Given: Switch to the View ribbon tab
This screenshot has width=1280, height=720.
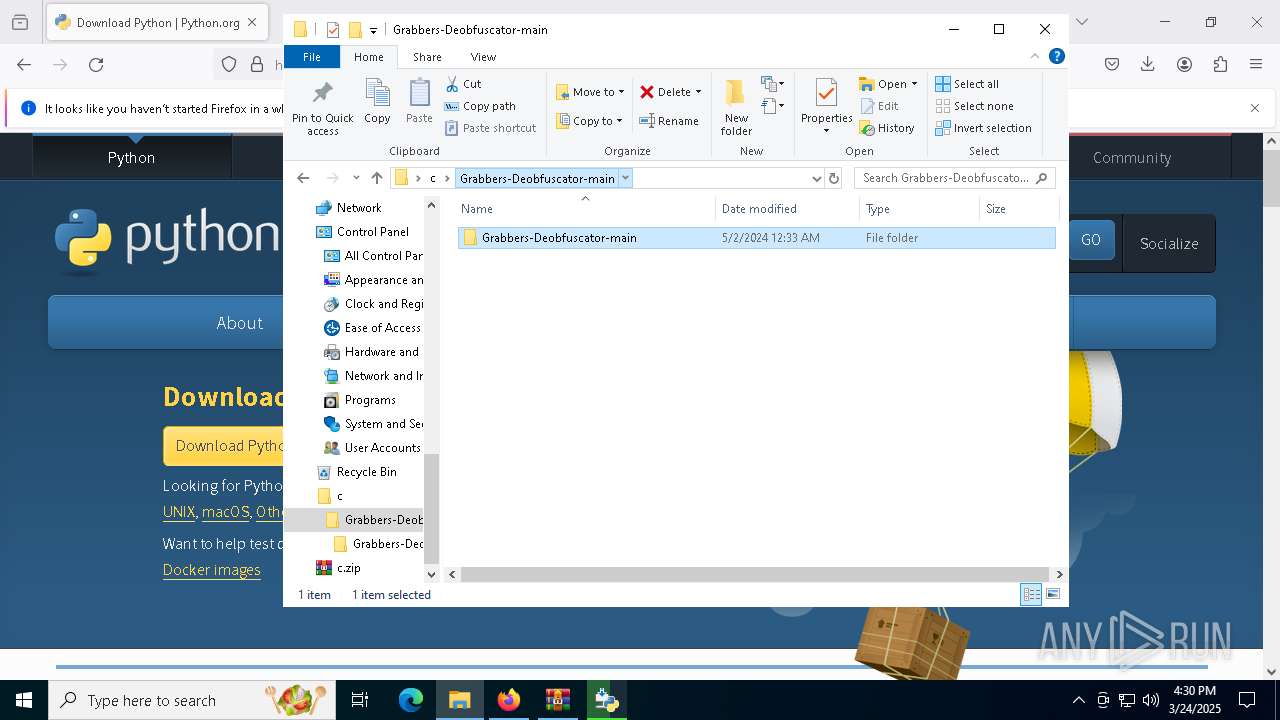Looking at the screenshot, I should [x=483, y=57].
